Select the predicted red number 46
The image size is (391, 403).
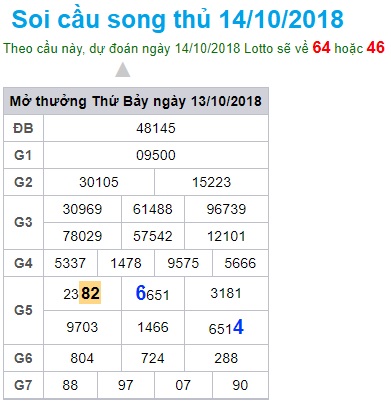click(x=375, y=47)
